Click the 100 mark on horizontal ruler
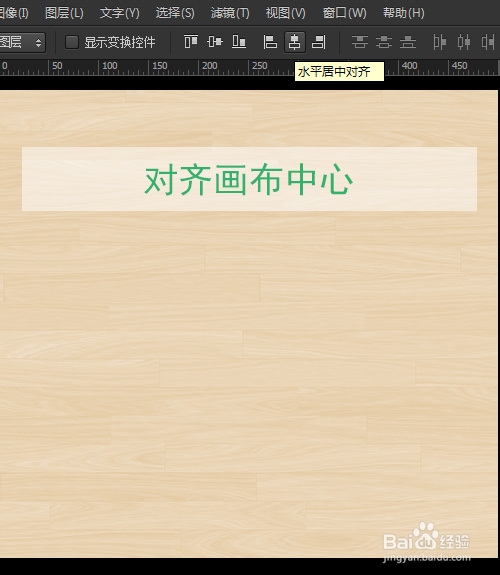Viewport: 500px width, 575px height. click(110, 66)
